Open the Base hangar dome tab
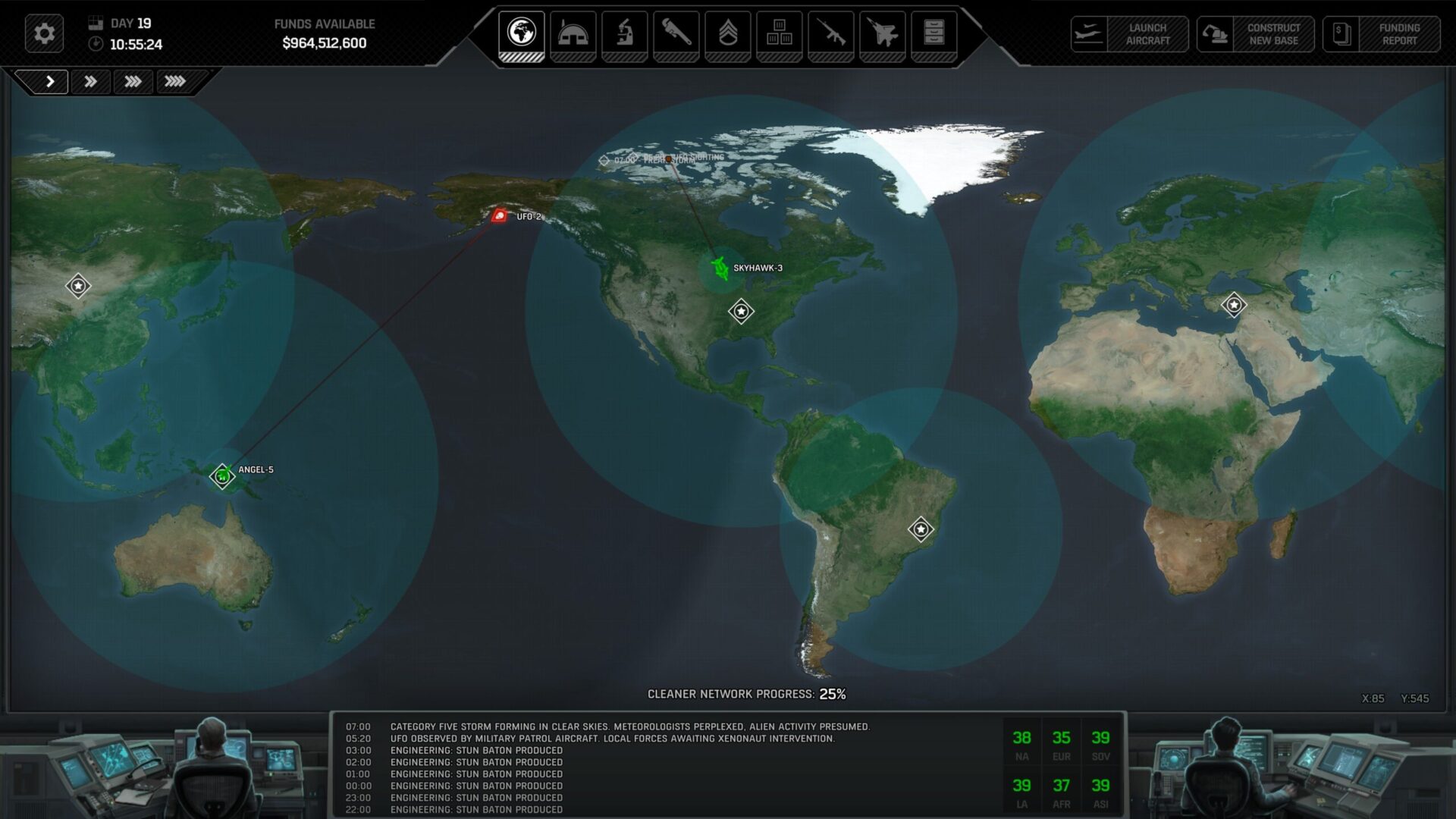The image size is (1456, 819). coord(573,36)
